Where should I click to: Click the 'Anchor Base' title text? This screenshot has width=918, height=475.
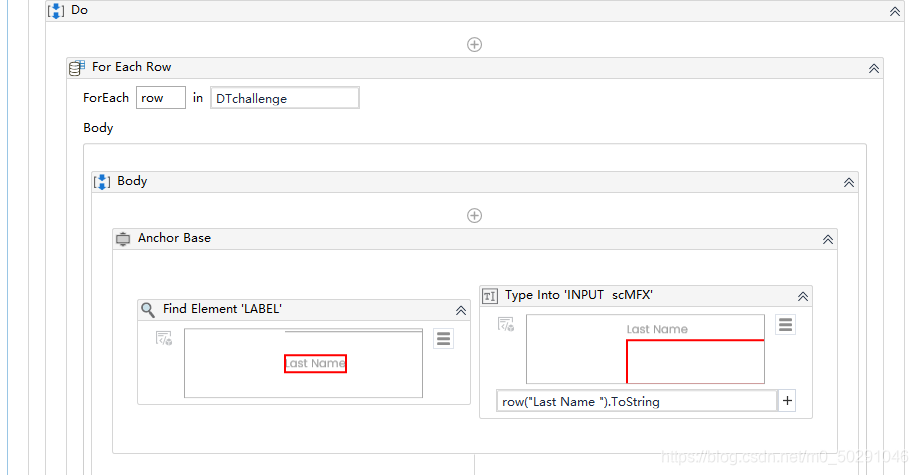click(x=174, y=238)
